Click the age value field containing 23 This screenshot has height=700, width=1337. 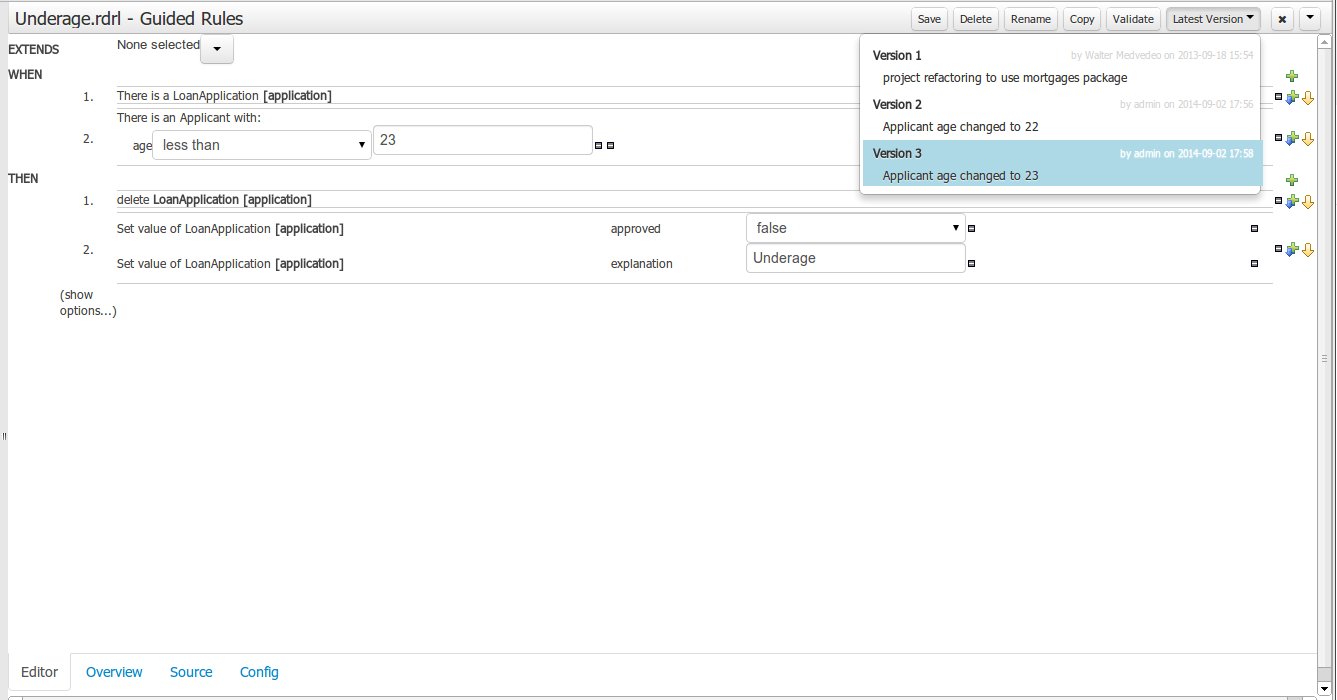pyautogui.click(x=482, y=141)
